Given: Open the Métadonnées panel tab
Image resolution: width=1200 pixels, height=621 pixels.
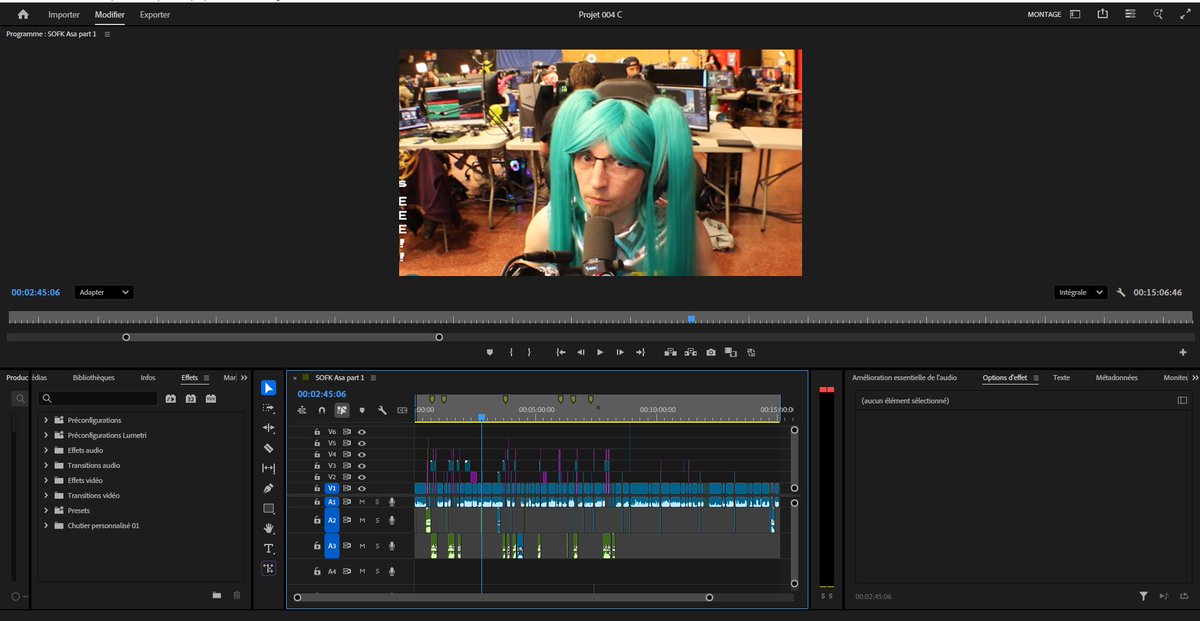Looking at the screenshot, I should click(x=1116, y=378).
